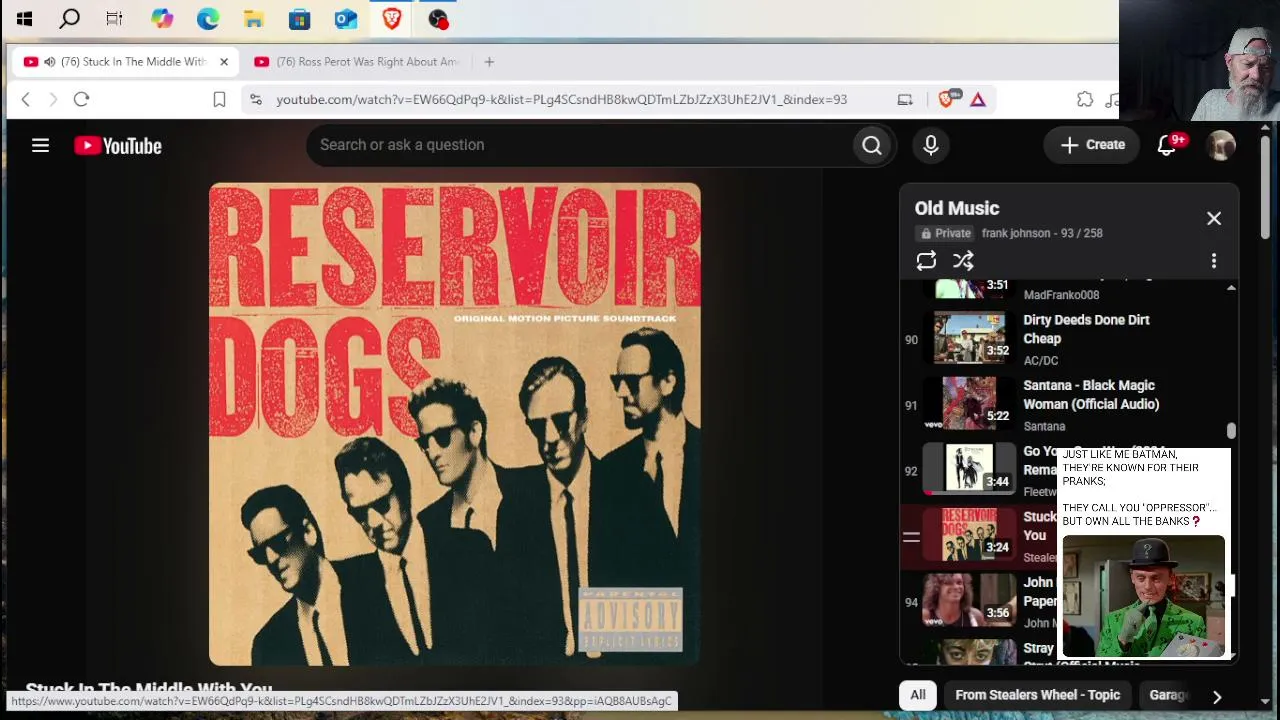The width and height of the screenshot is (1280, 720).
Task: Open File Explorer from the taskbar
Action: 254,18
